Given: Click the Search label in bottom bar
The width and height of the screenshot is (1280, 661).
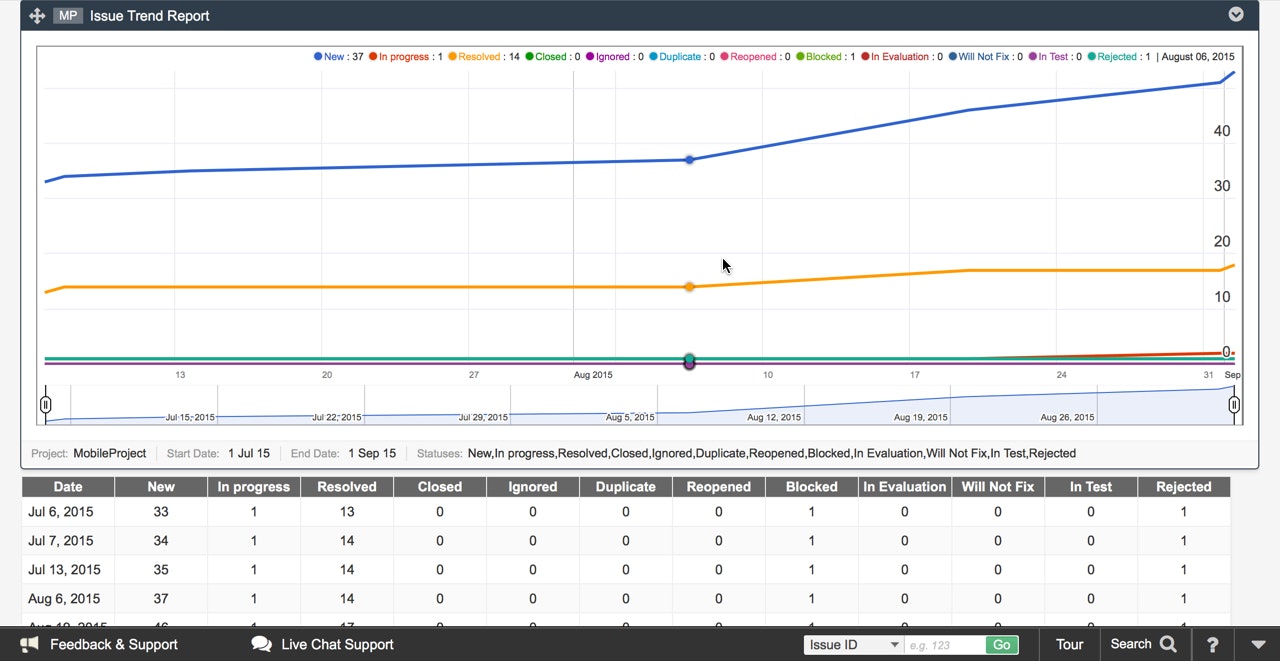Looking at the screenshot, I should tap(1131, 644).
